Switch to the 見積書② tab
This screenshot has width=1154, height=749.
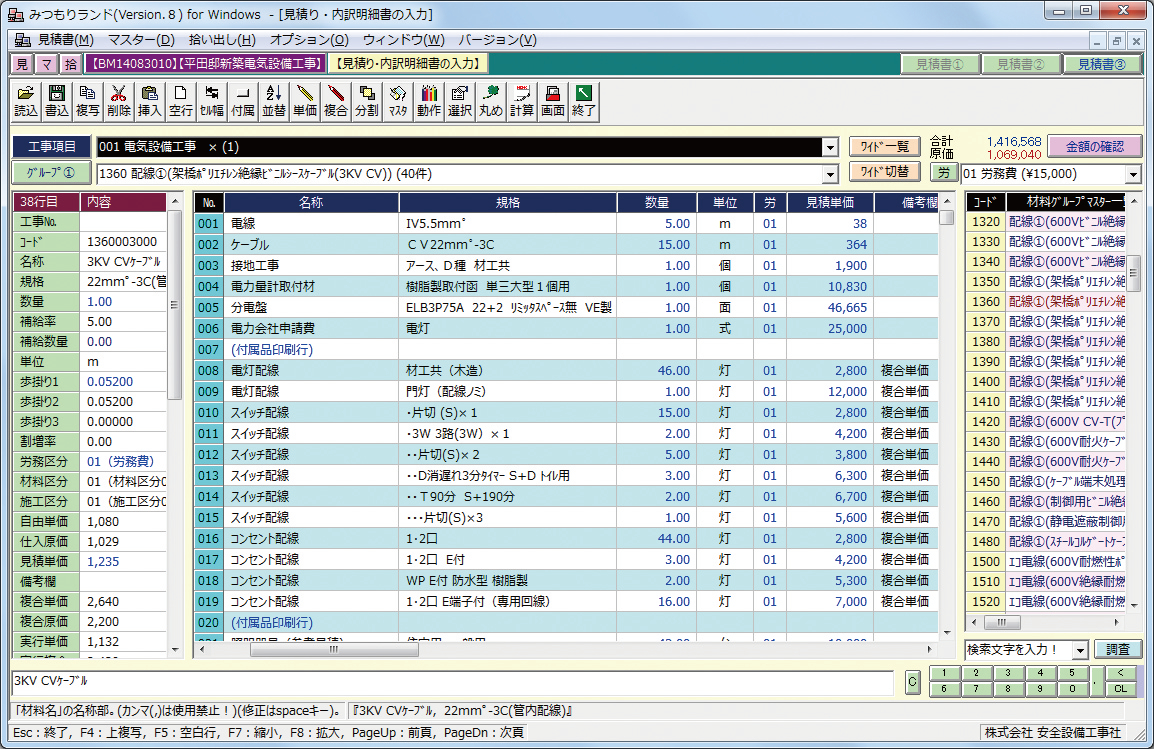1021,64
